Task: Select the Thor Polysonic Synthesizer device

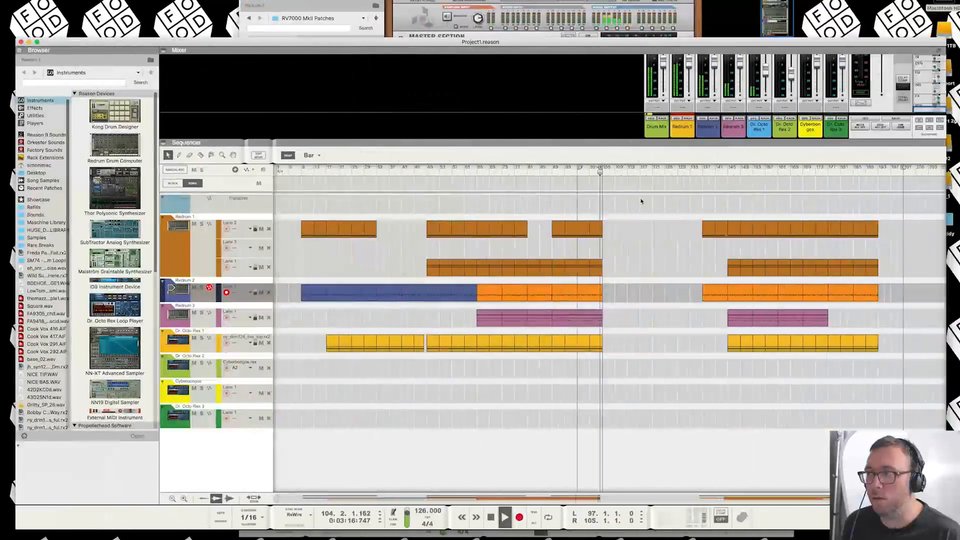Action: click(114, 192)
